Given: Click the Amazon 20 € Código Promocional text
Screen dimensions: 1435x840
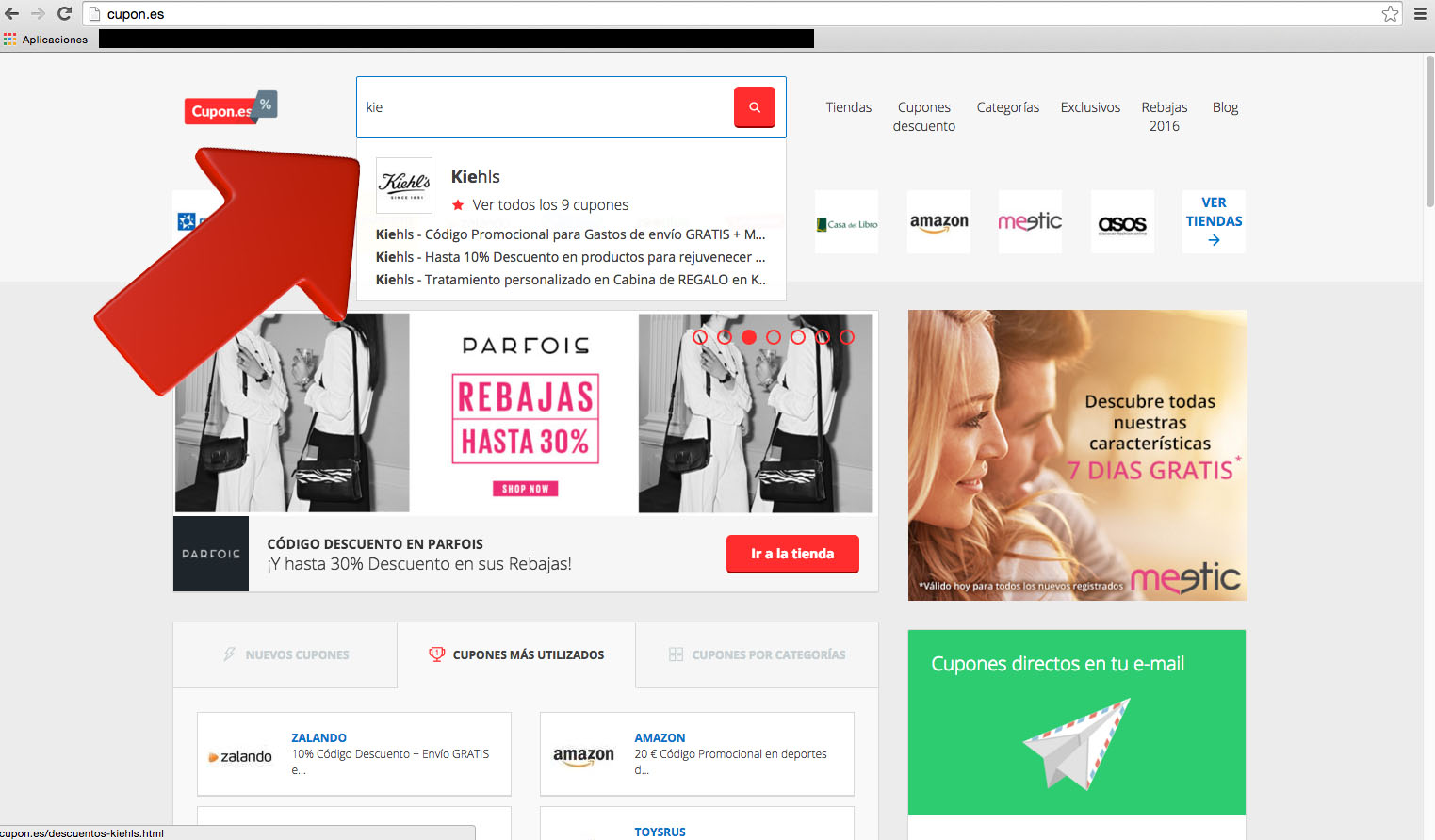Looking at the screenshot, I should point(730,762).
